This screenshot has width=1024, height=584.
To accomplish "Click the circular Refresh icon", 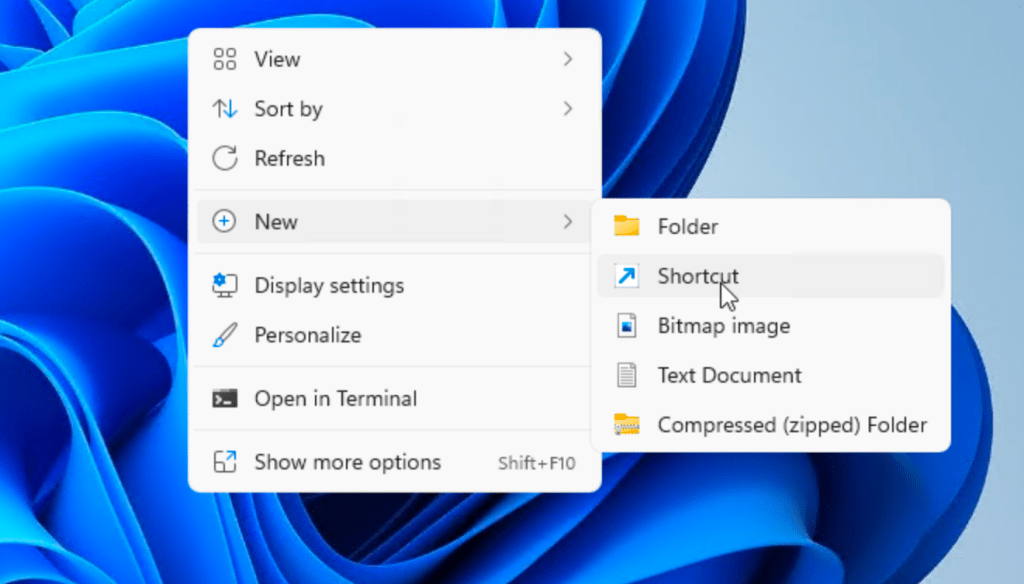I will click(x=225, y=158).
